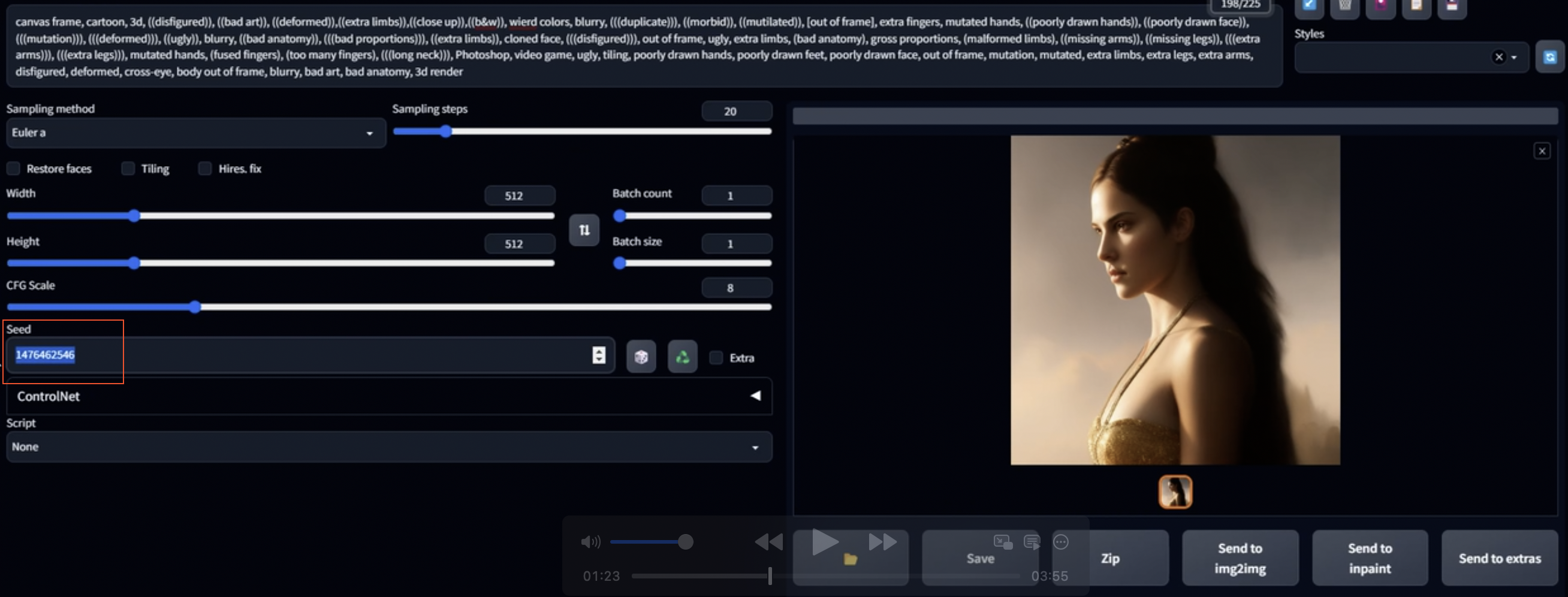Screen dimensions: 1568x597
Task: Click the 01:23 elapsed time label
Action: (601, 576)
